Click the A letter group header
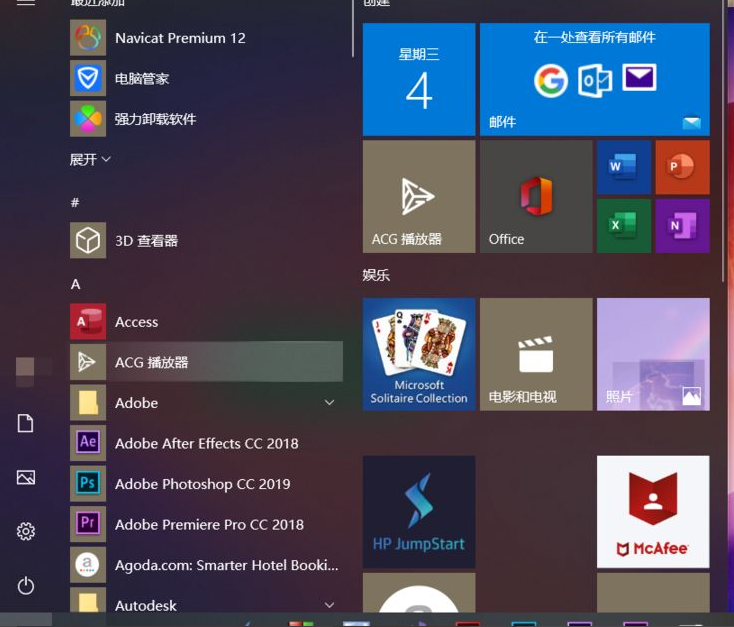The image size is (734, 627). (75, 284)
